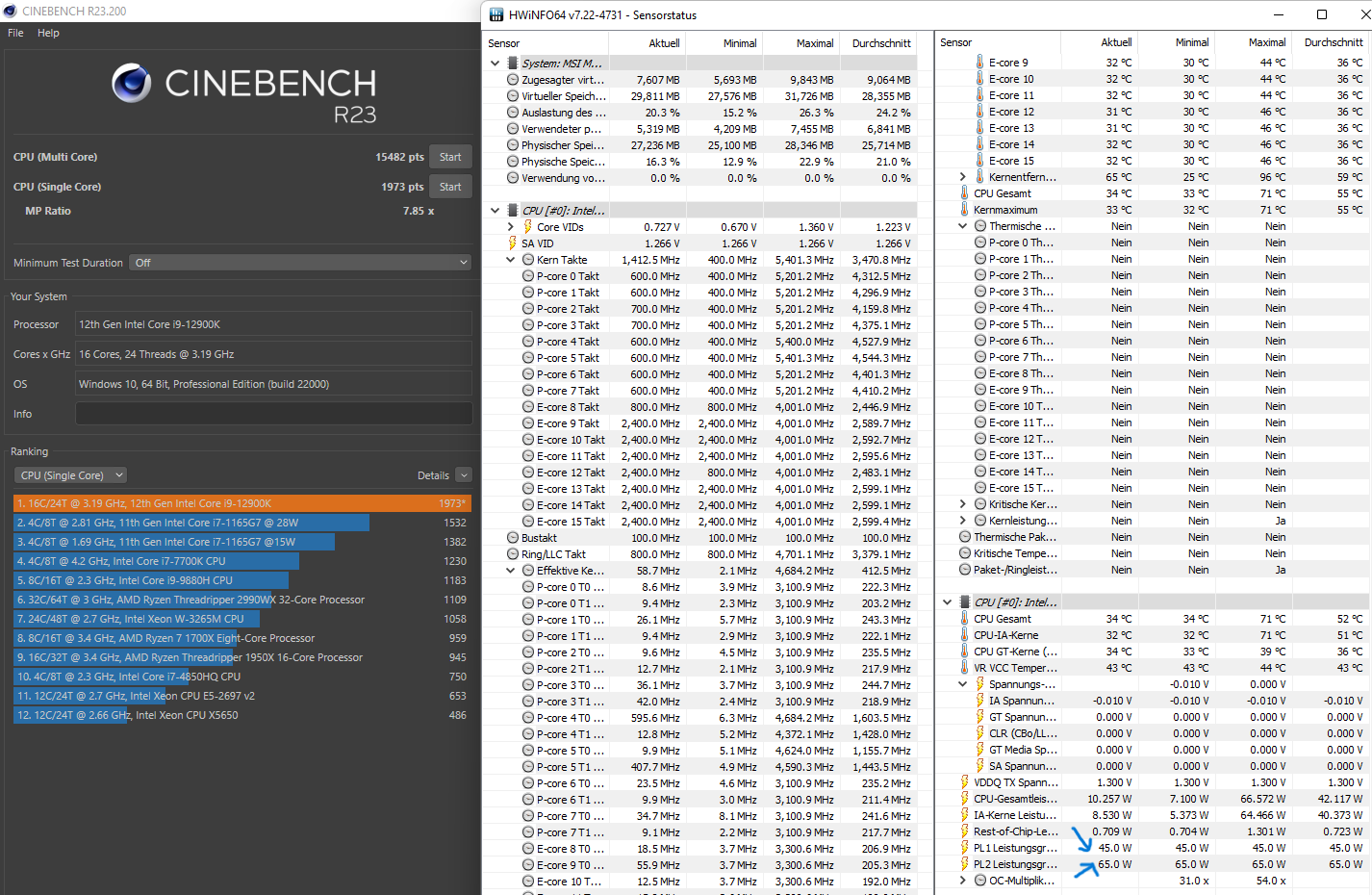
Task: Click the Virtueller Speich... sensor icon
Action: click(x=513, y=96)
